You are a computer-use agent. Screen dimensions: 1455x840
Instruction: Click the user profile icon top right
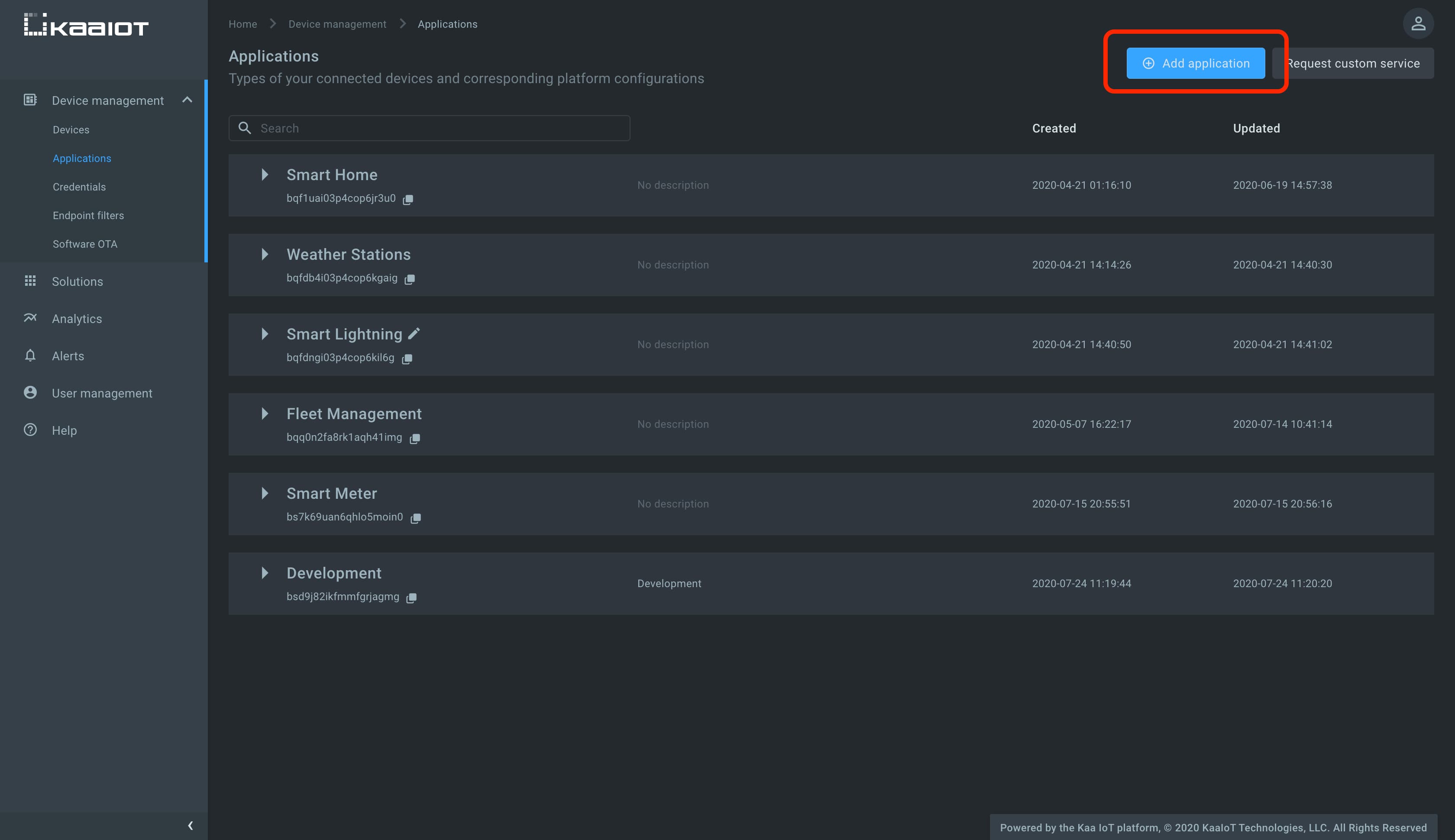tap(1418, 23)
